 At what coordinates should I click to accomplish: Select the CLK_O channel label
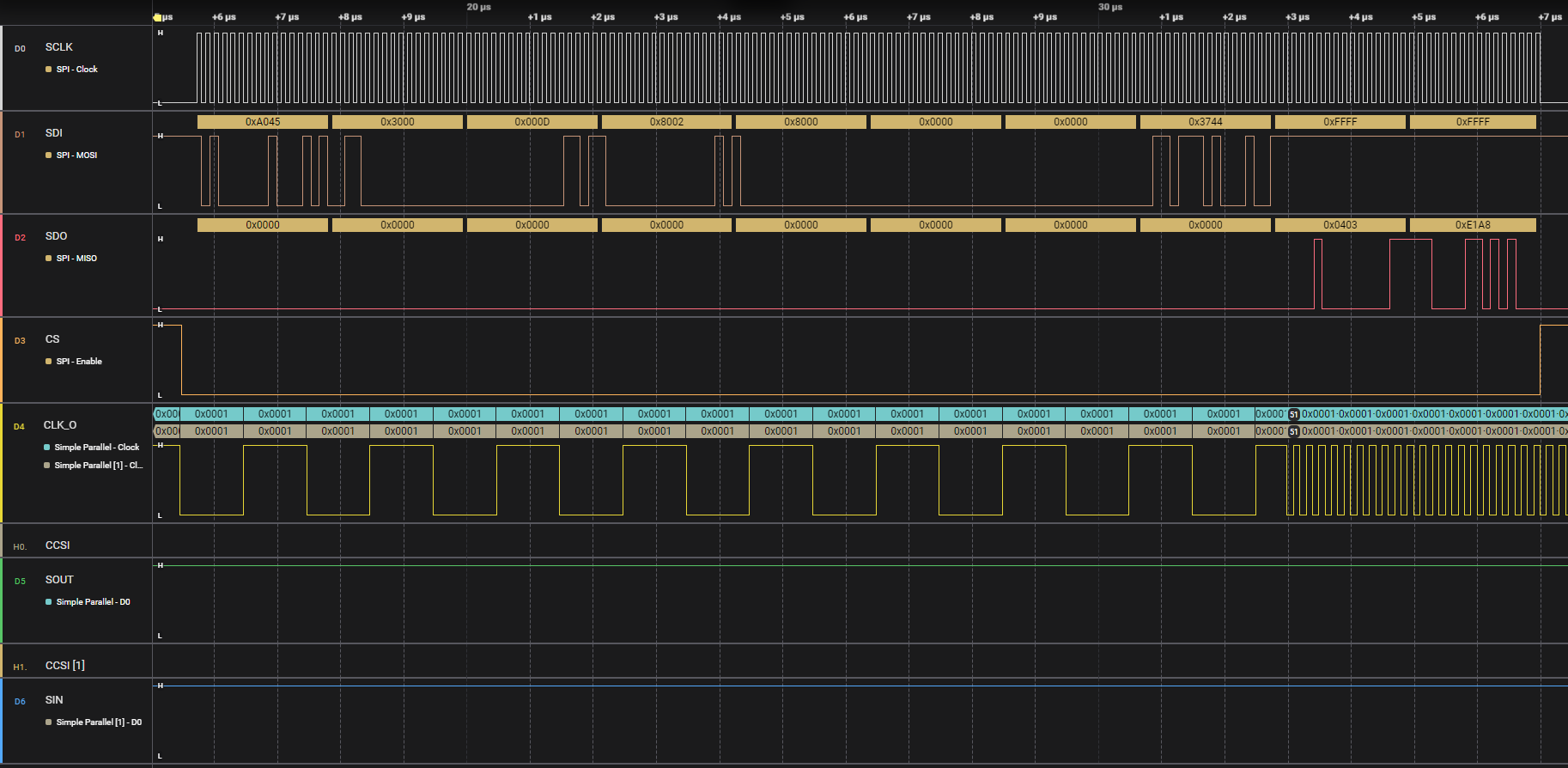[x=60, y=425]
